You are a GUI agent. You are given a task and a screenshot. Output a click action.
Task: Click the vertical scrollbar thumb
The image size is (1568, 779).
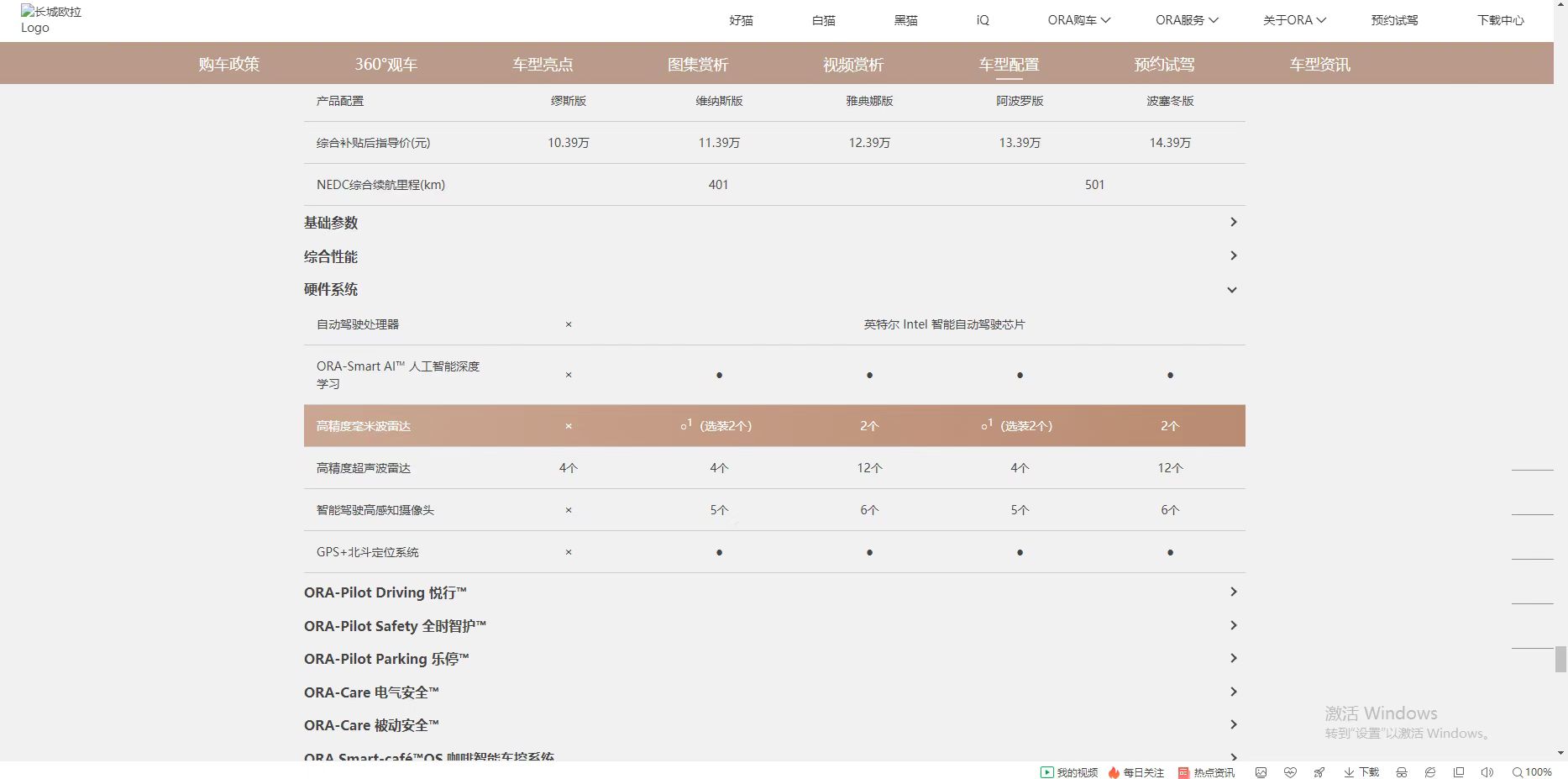coord(1560,659)
